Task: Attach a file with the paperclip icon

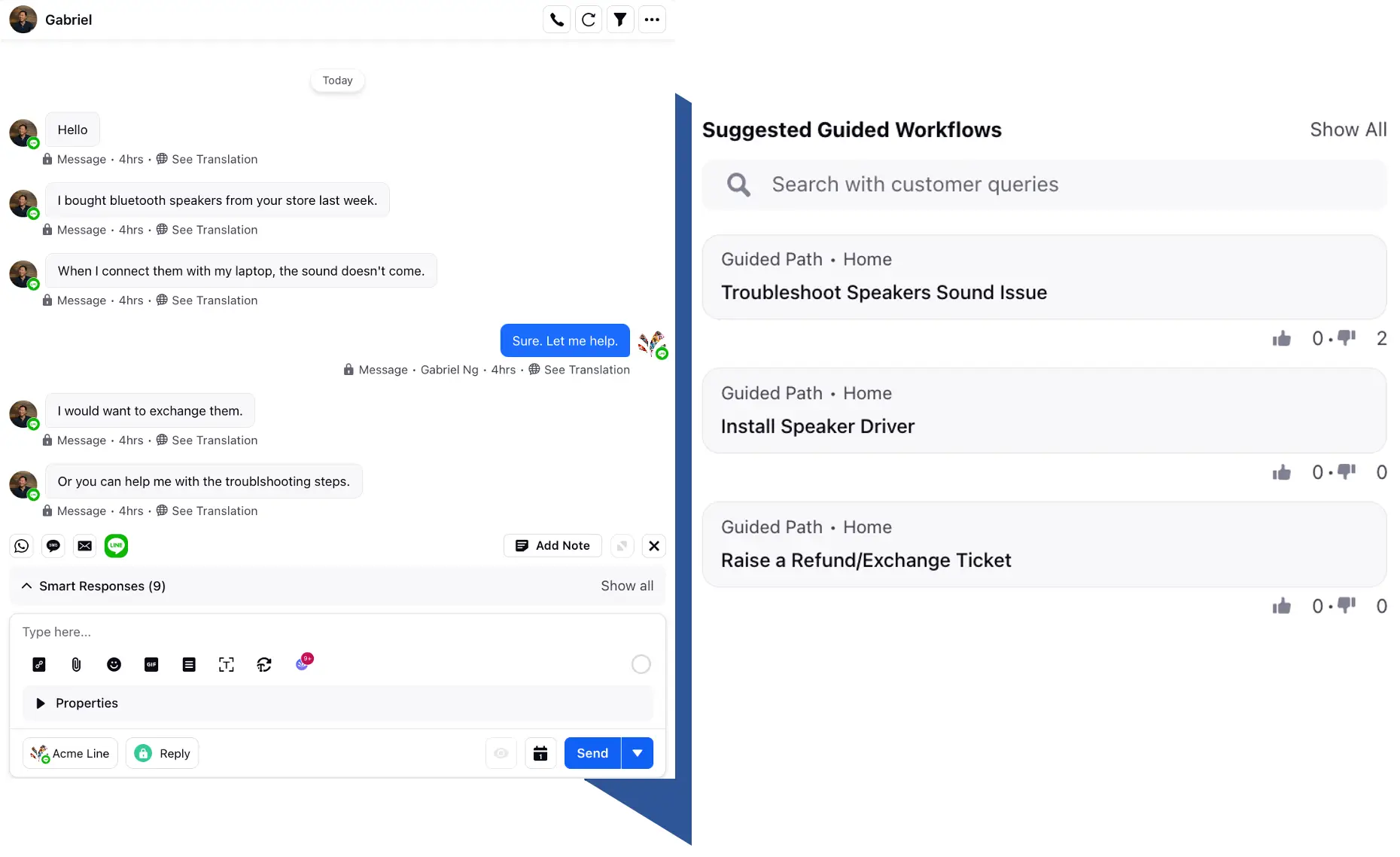Action: pyautogui.click(x=75, y=664)
